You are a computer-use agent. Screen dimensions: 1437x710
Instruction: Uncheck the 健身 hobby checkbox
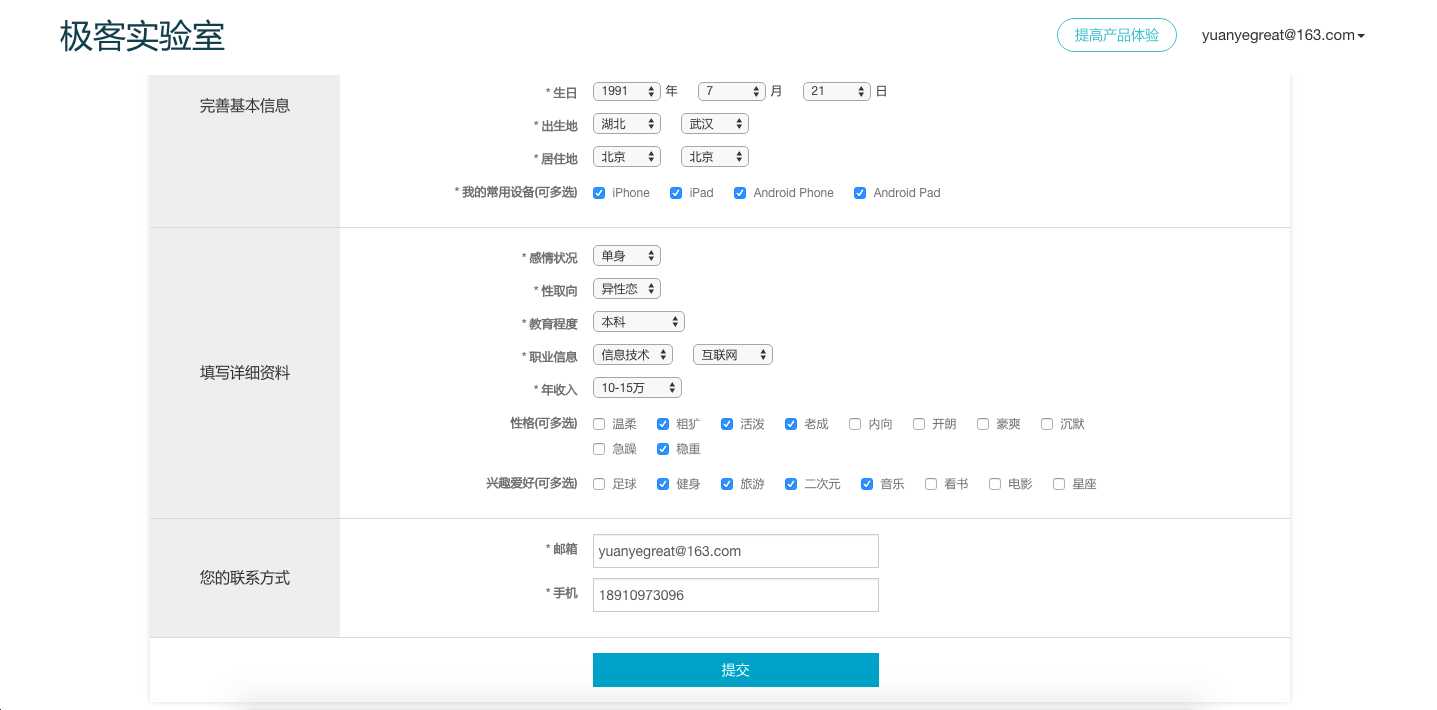pyautogui.click(x=663, y=484)
